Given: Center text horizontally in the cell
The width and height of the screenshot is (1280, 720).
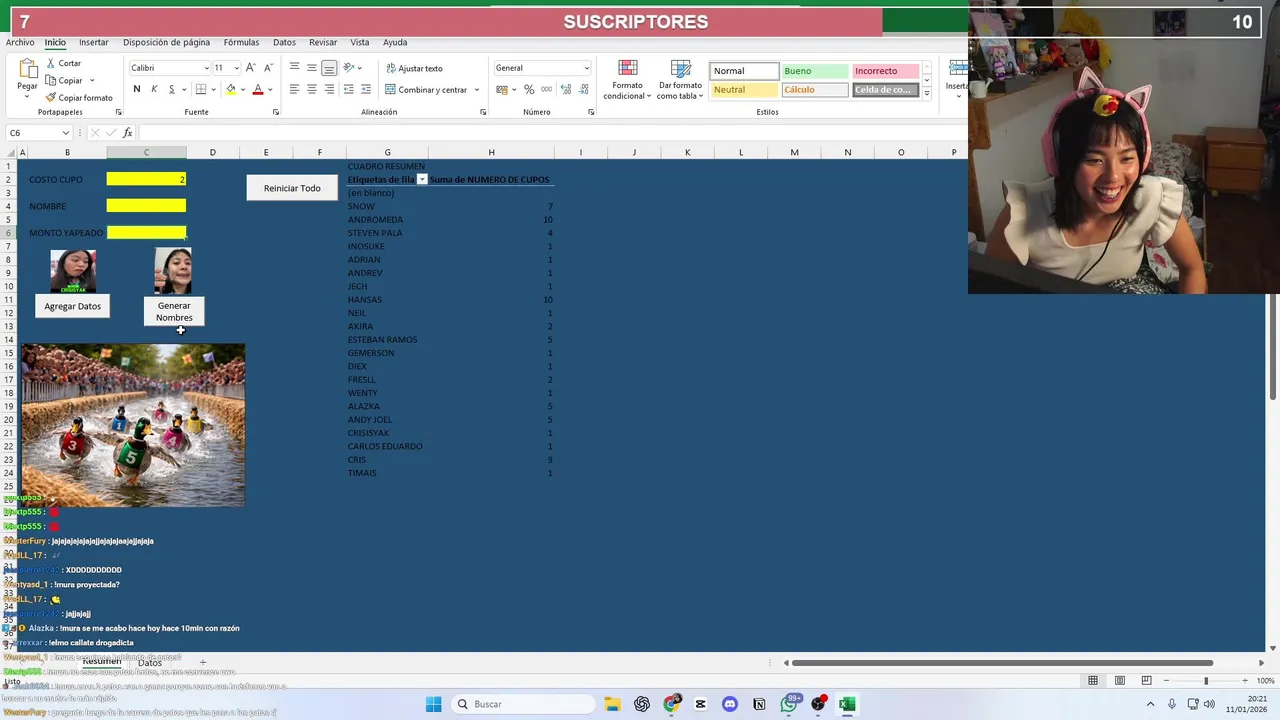Looking at the screenshot, I should (312, 89).
